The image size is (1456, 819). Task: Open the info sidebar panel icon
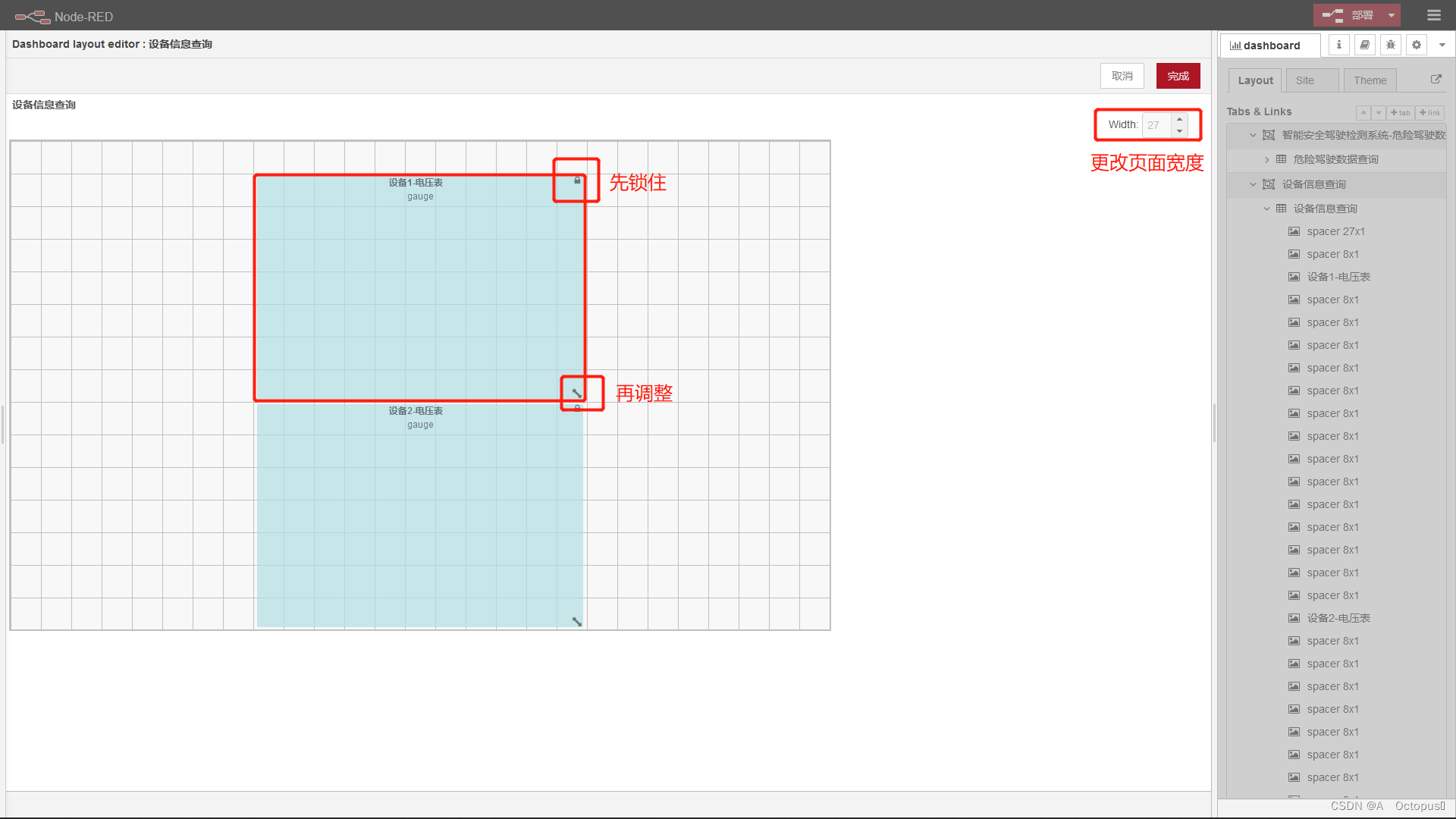coord(1339,45)
